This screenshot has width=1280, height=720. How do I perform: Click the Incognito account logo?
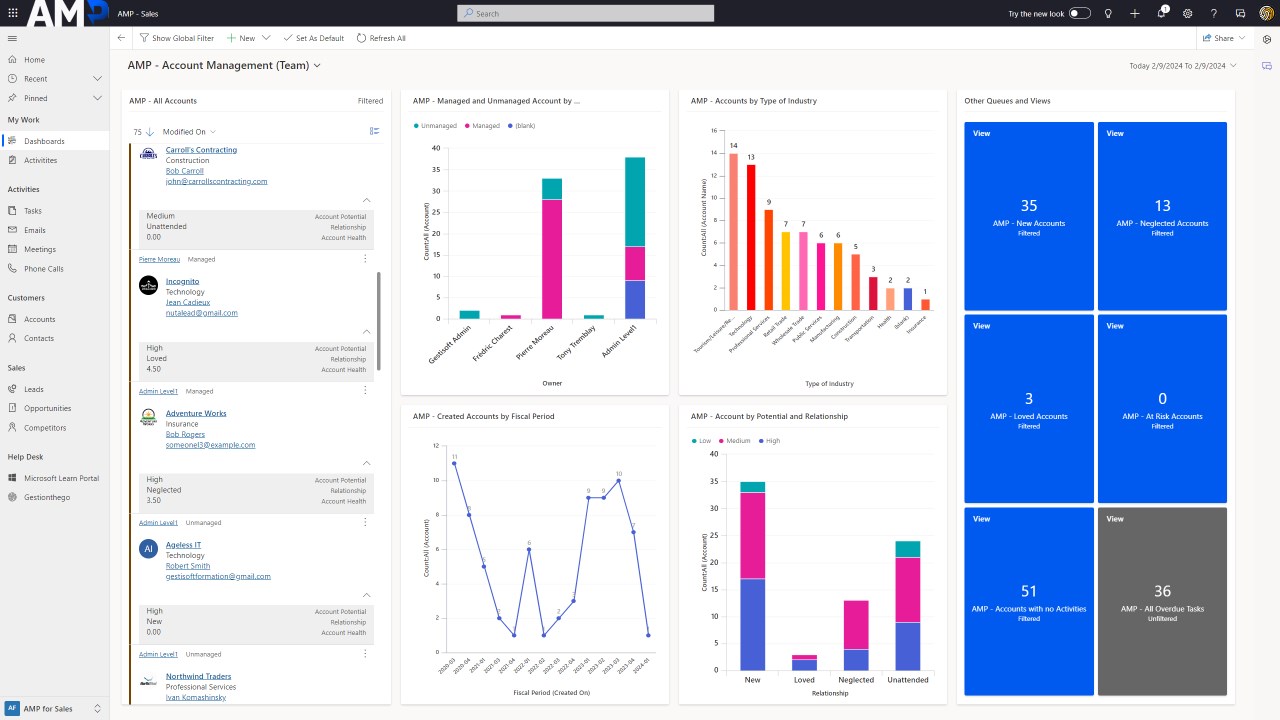coord(148,285)
